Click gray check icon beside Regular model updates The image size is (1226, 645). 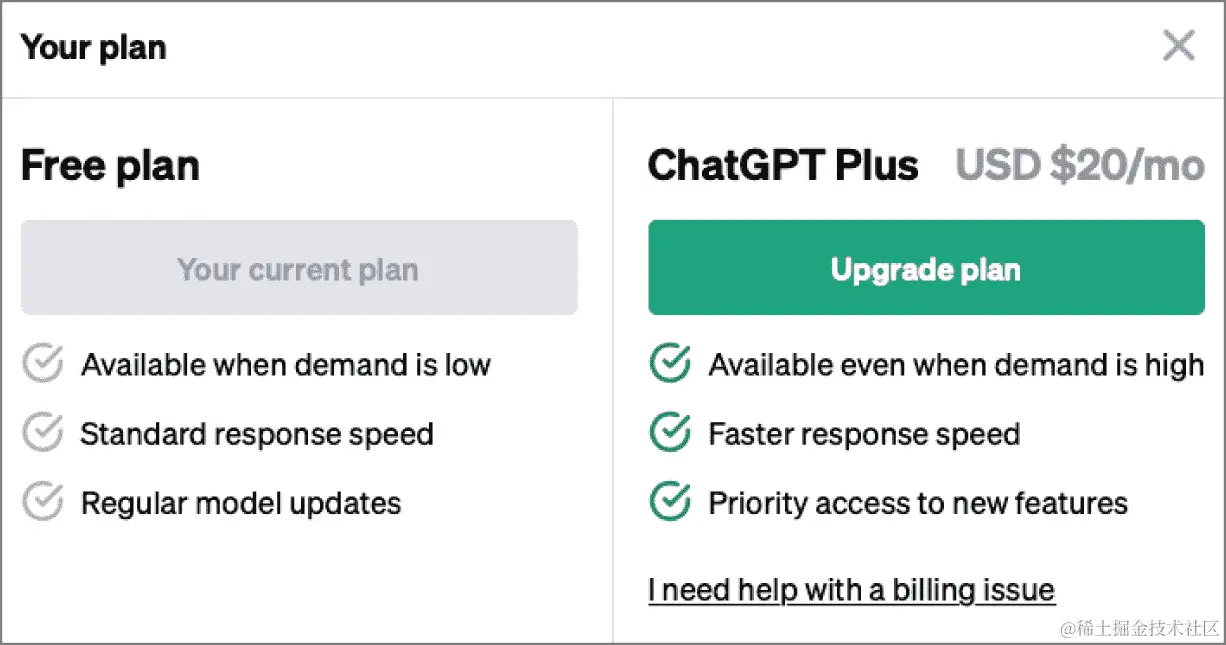[43, 502]
